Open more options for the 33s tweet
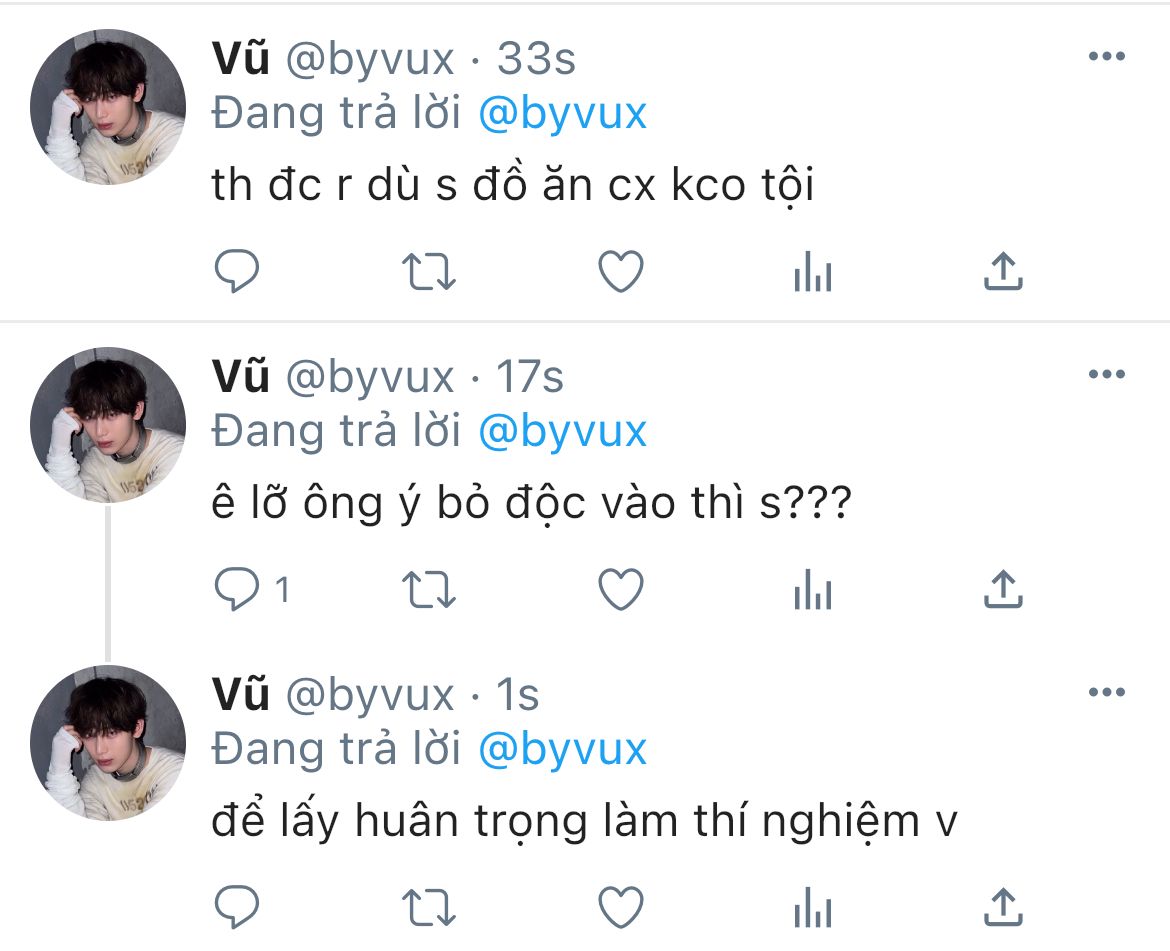 pos(1107,56)
